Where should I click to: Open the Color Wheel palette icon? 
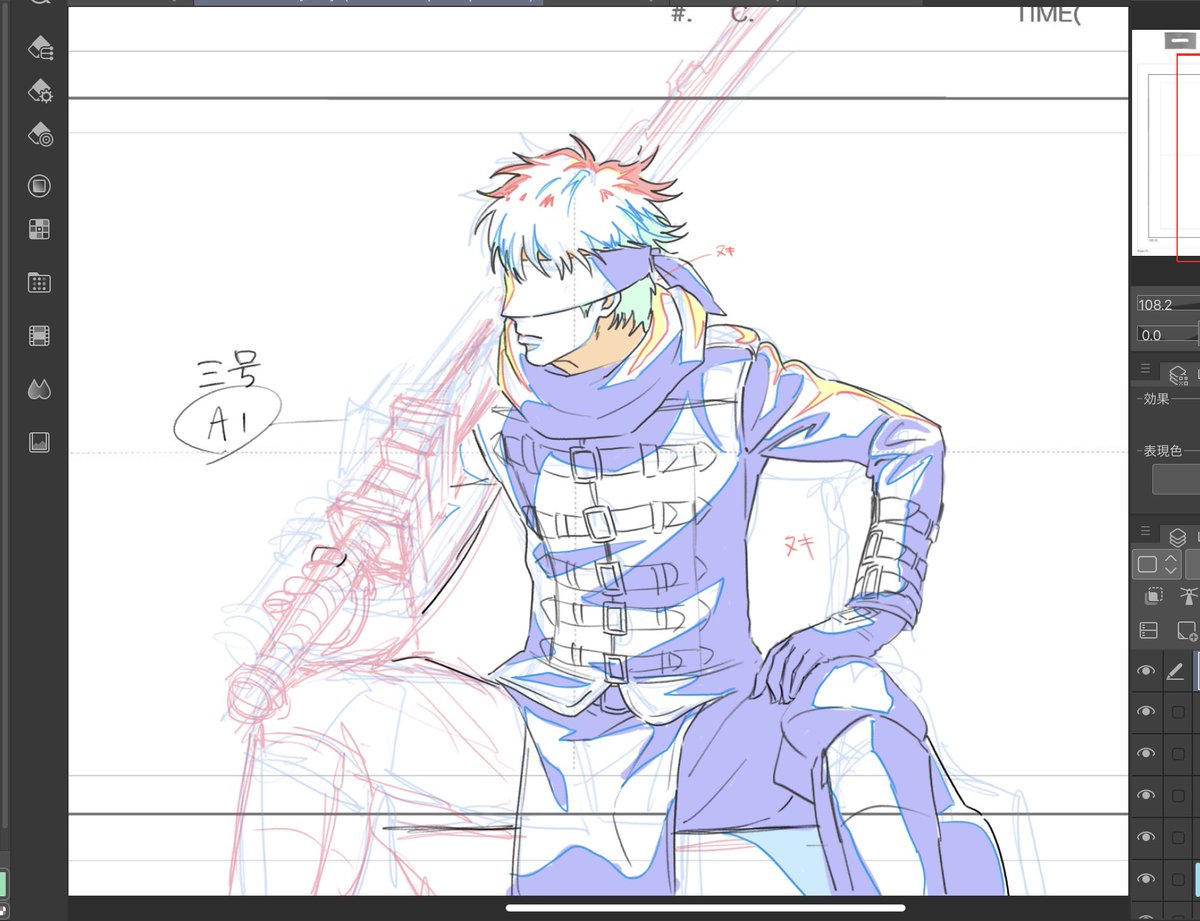39,186
